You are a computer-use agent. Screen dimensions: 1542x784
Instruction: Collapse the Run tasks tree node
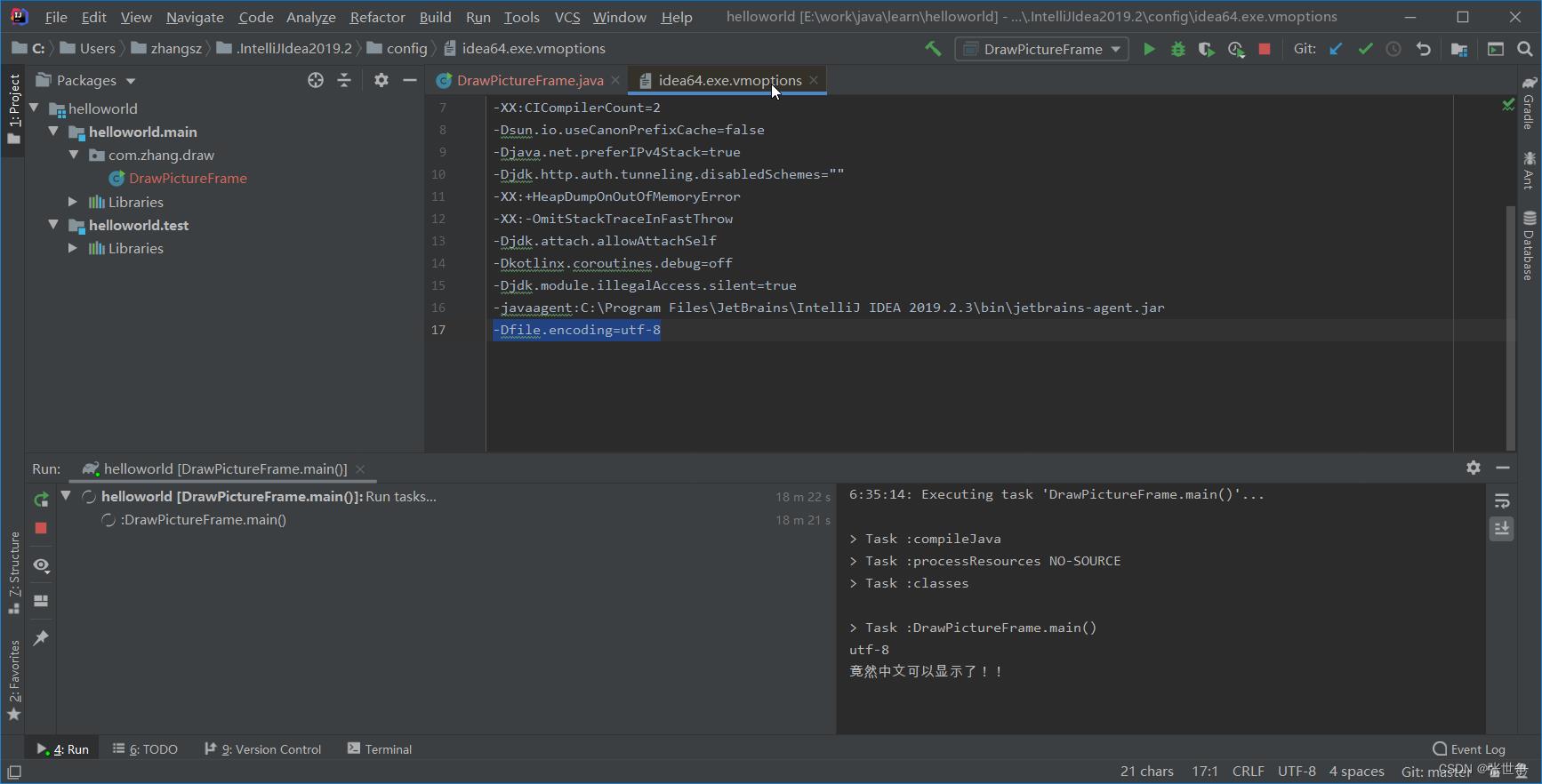[x=66, y=496]
